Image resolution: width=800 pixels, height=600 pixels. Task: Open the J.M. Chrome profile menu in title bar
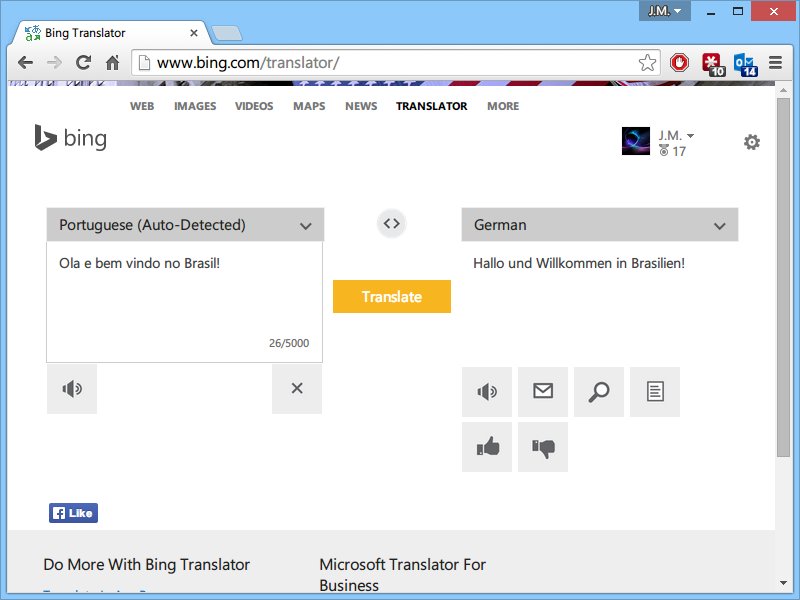(664, 11)
